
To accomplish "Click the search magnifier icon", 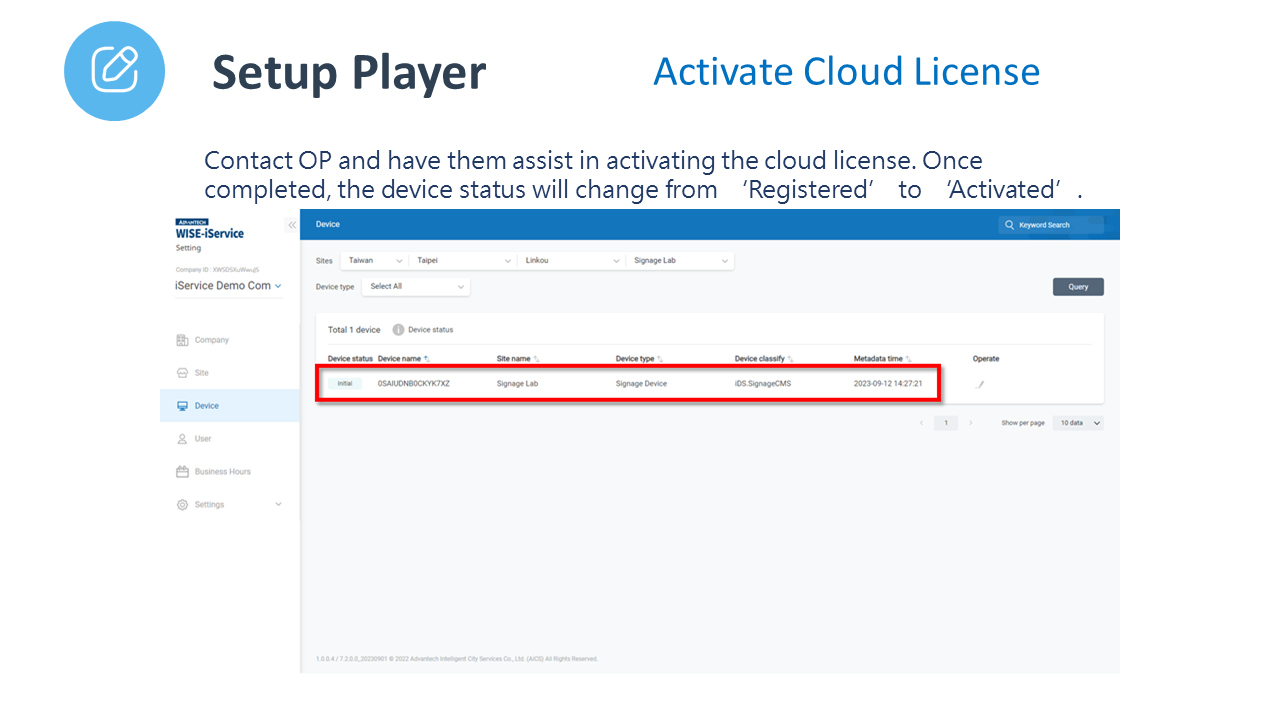I will (x=1009, y=225).
